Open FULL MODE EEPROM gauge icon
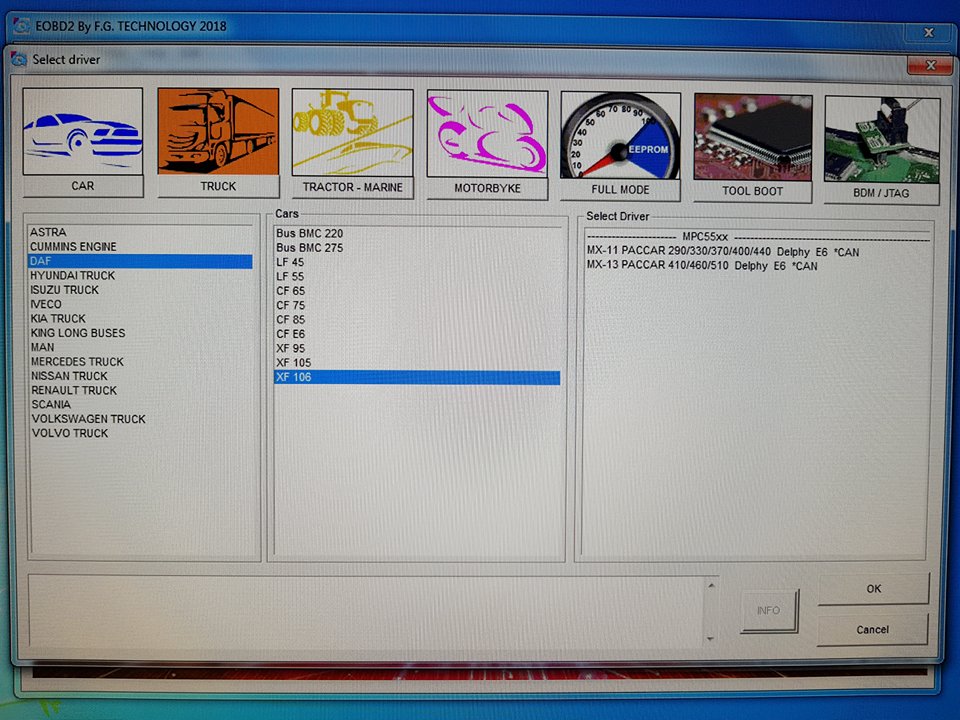 click(620, 135)
